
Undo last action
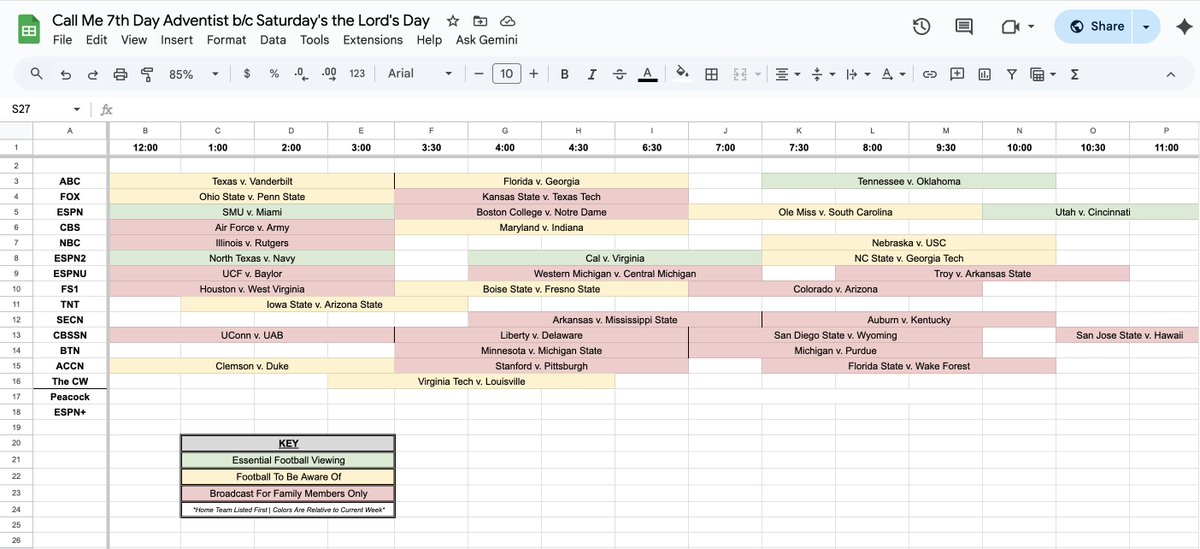(66, 74)
